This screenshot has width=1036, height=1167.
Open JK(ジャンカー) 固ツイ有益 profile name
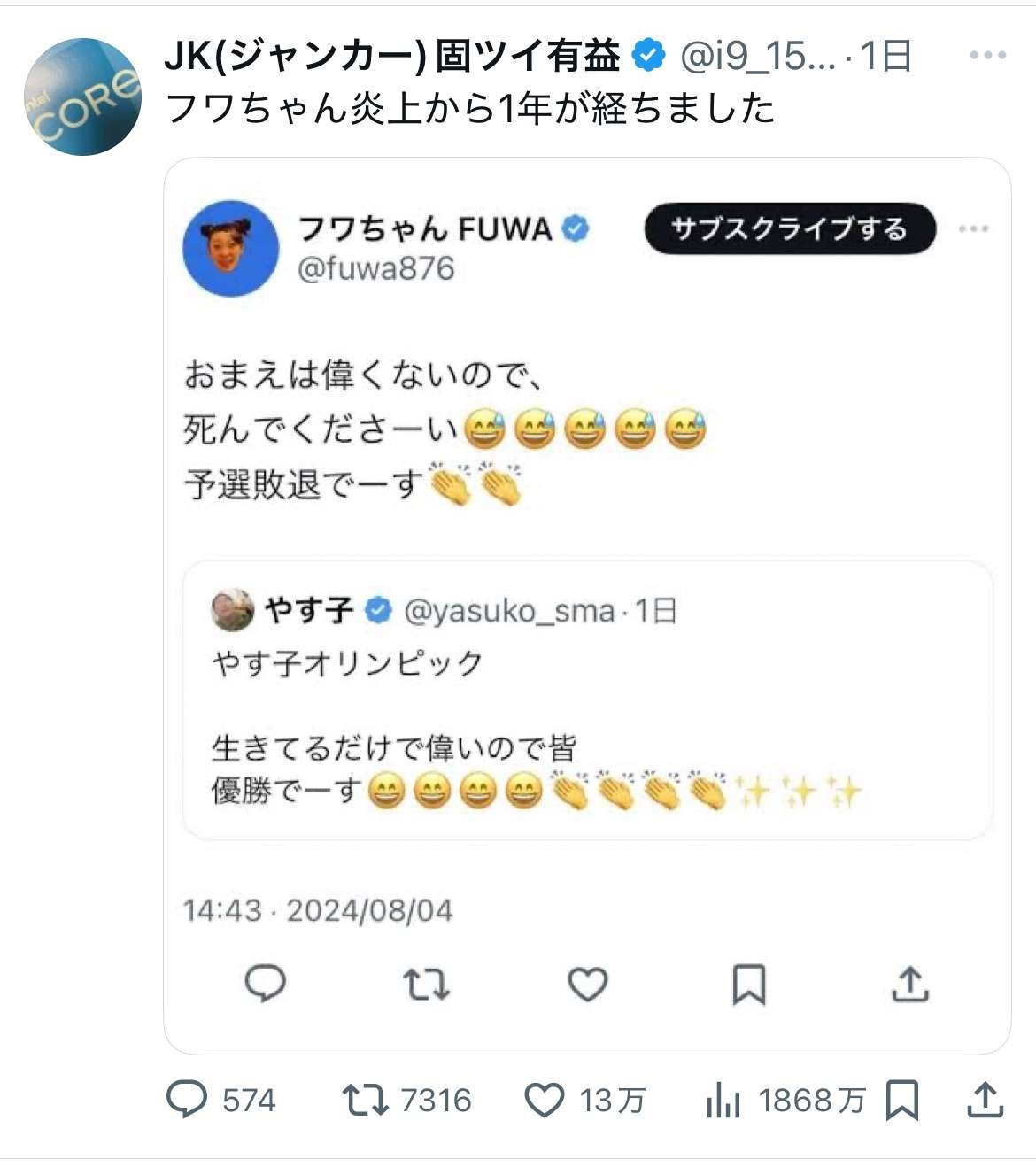[392, 57]
